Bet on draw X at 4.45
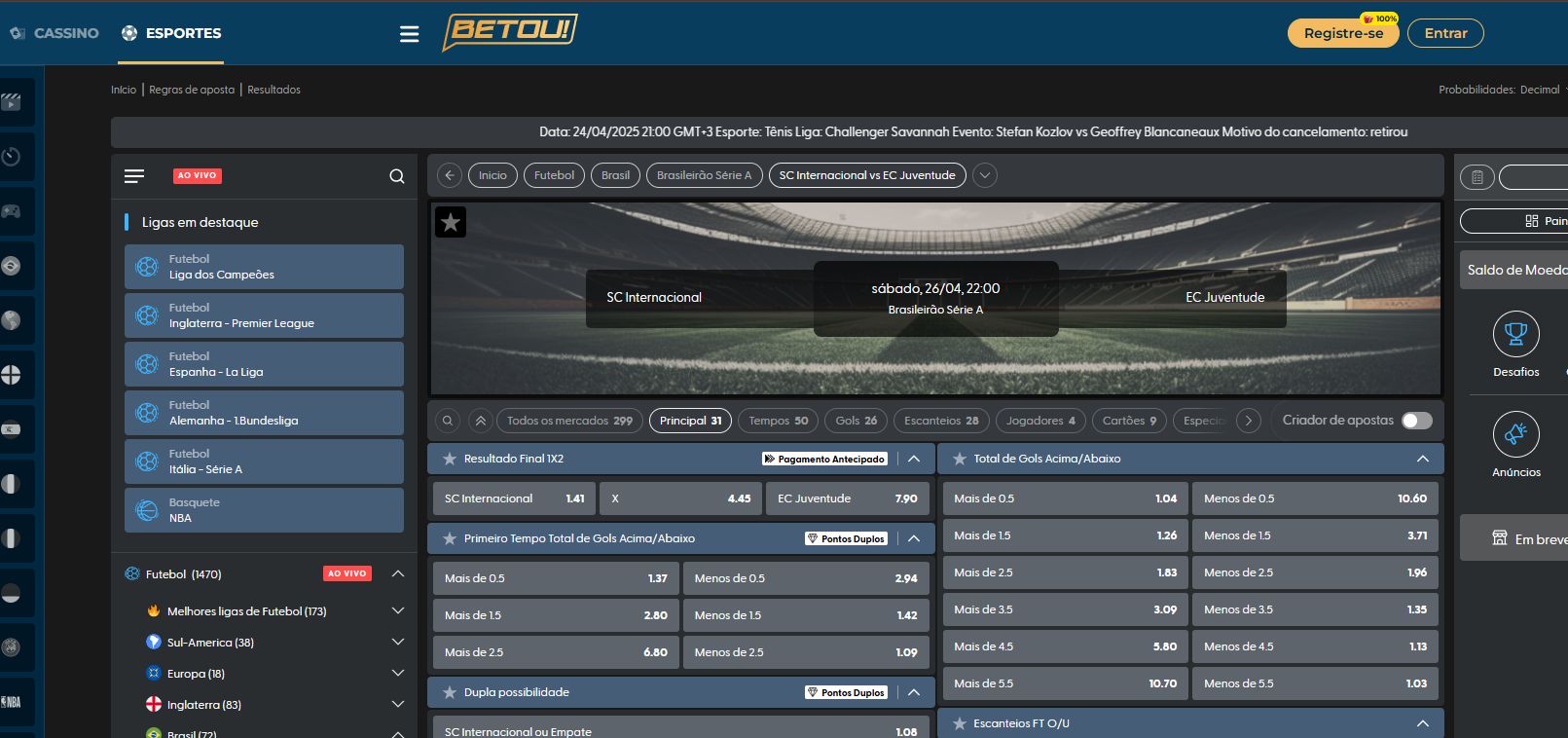 click(x=679, y=498)
